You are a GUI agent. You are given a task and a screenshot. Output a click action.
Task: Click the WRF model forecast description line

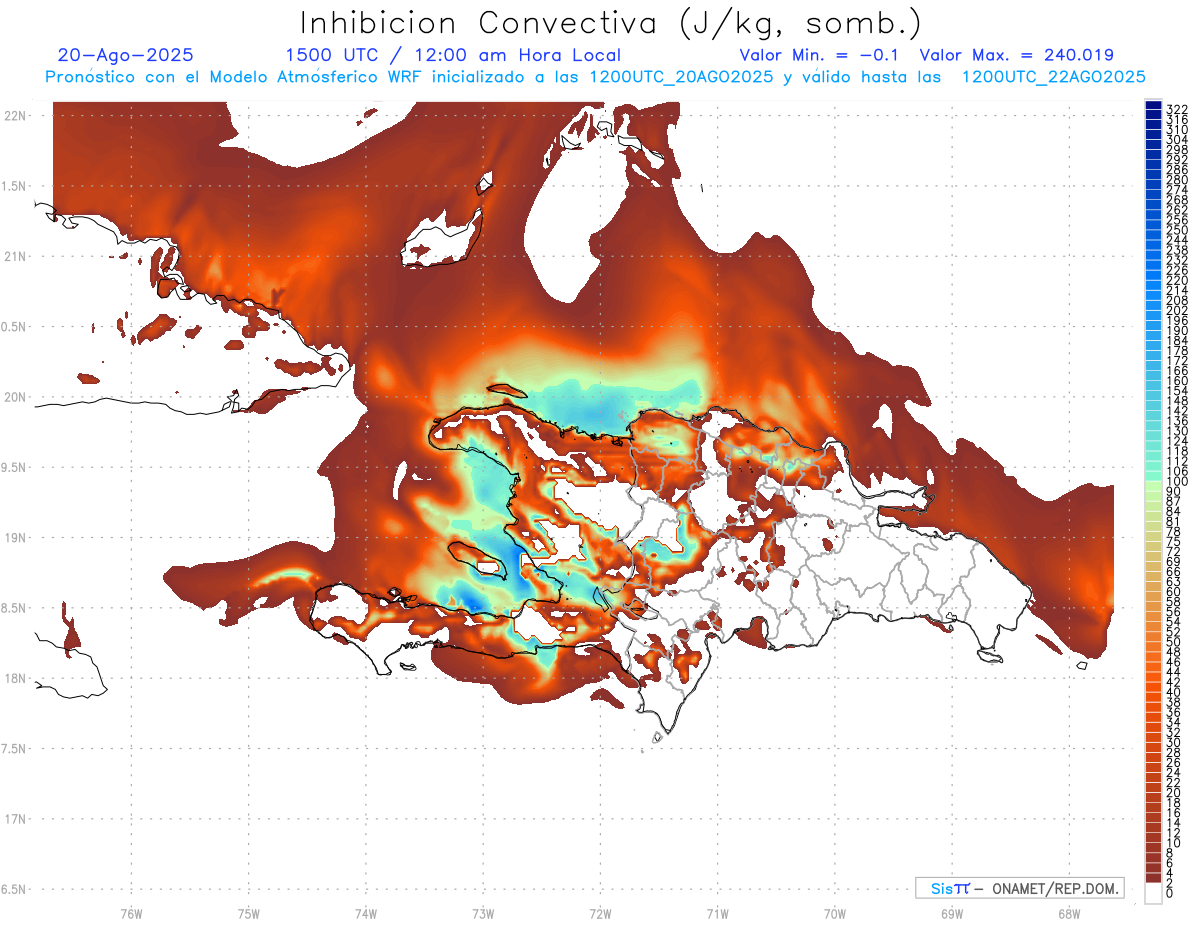click(595, 77)
